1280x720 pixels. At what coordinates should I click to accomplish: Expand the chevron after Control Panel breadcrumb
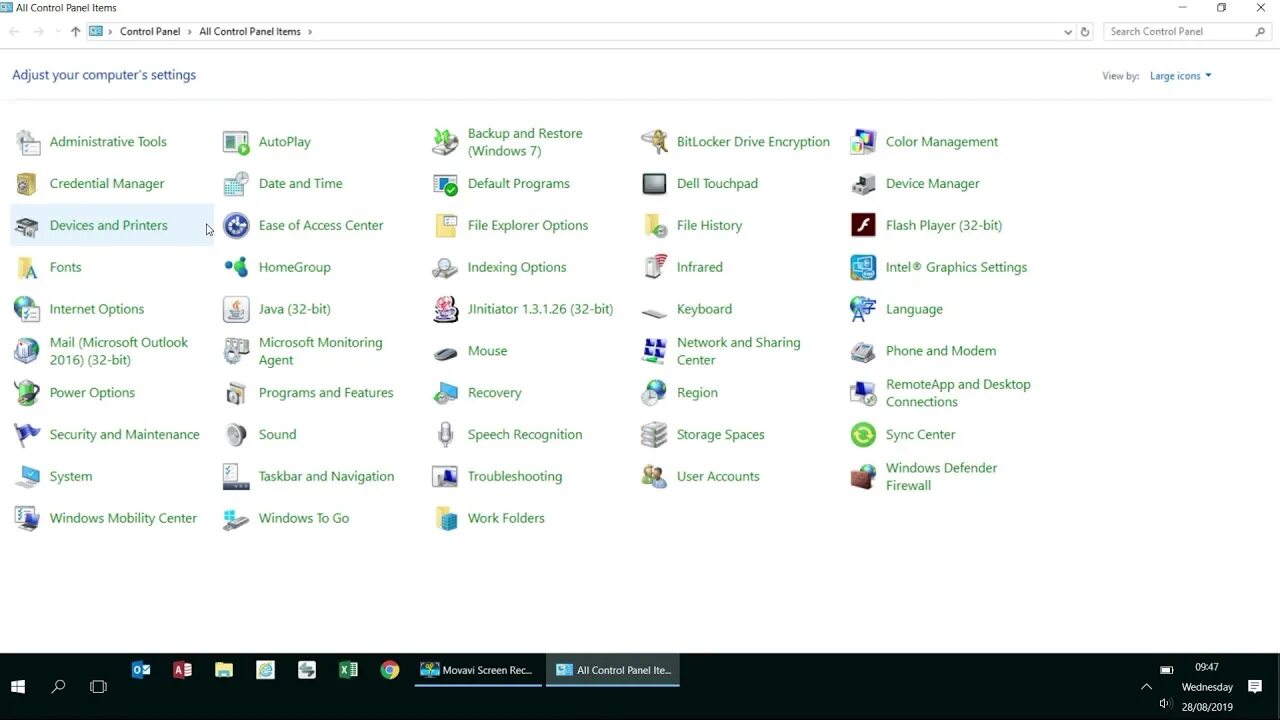pos(190,32)
